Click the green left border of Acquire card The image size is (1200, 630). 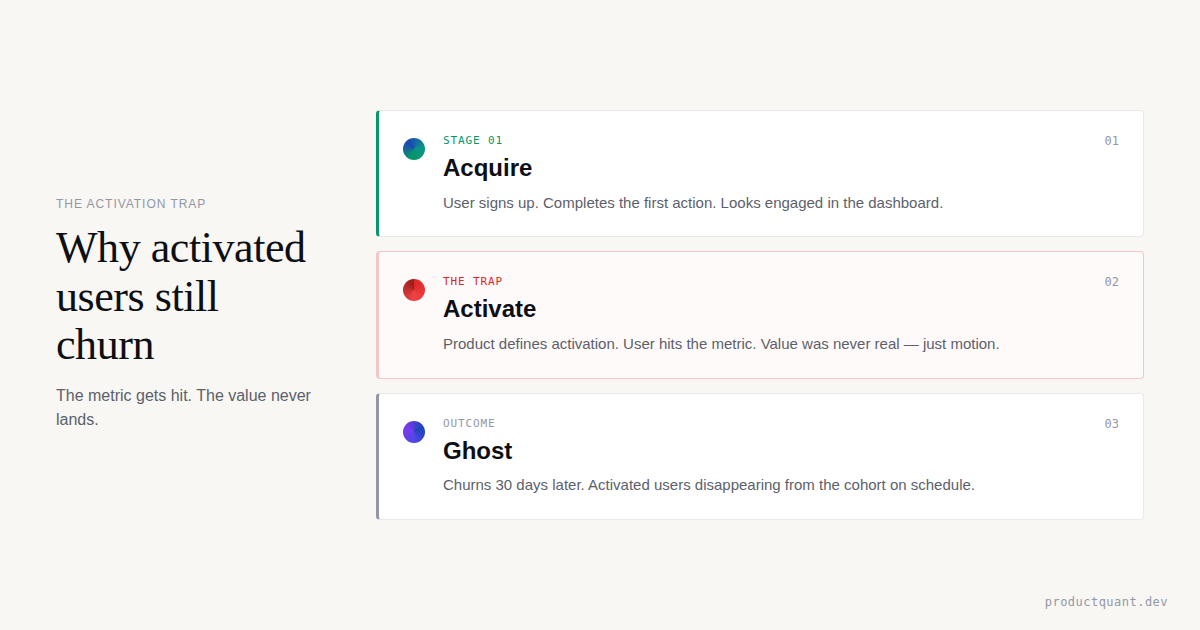pyautogui.click(x=378, y=174)
